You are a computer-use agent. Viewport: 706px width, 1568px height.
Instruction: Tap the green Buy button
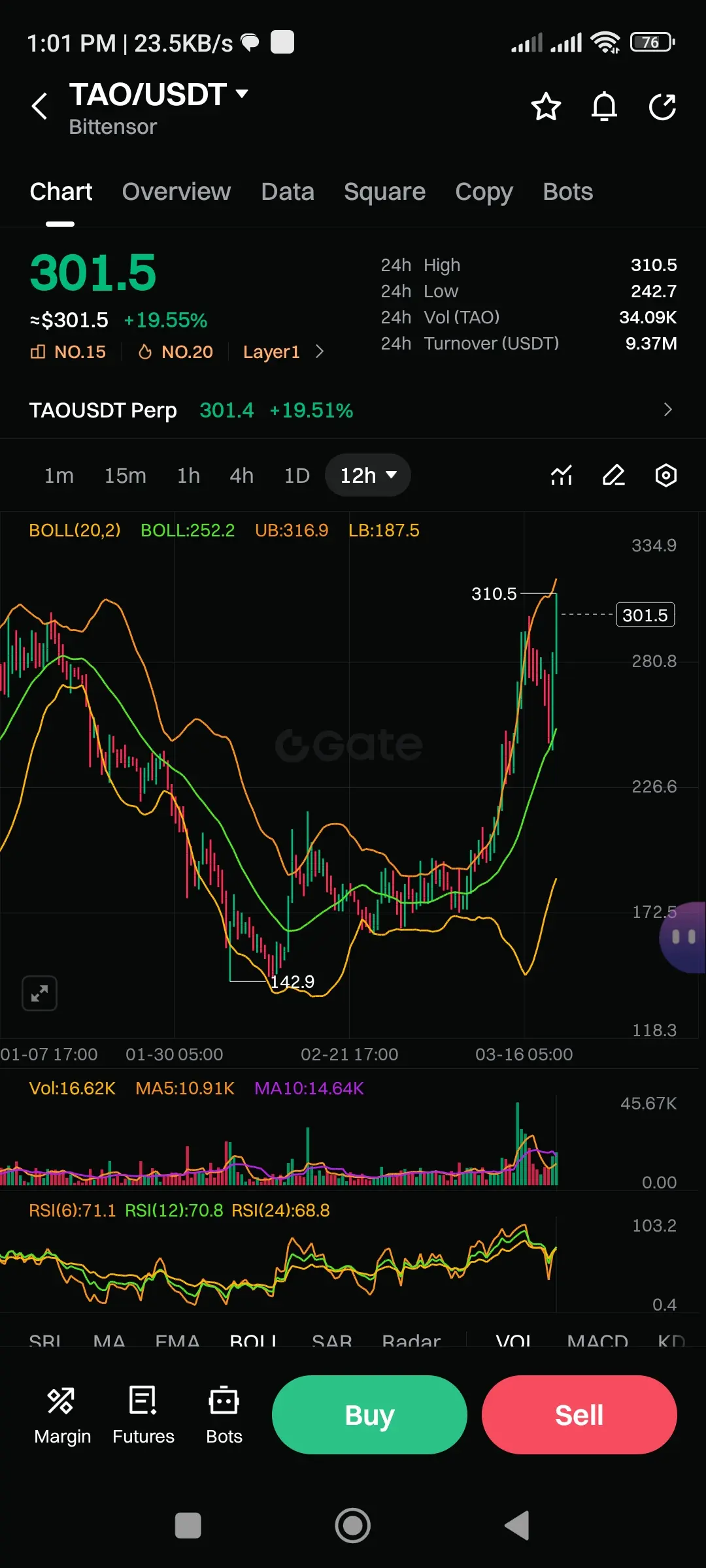pyautogui.click(x=369, y=1415)
